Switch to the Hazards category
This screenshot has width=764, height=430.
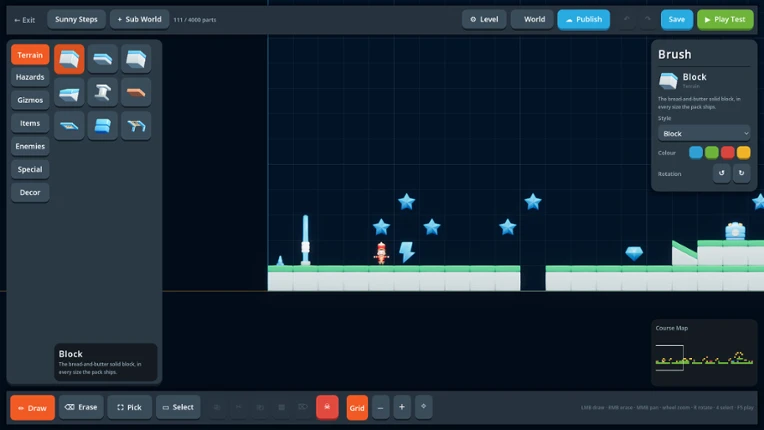coord(30,77)
